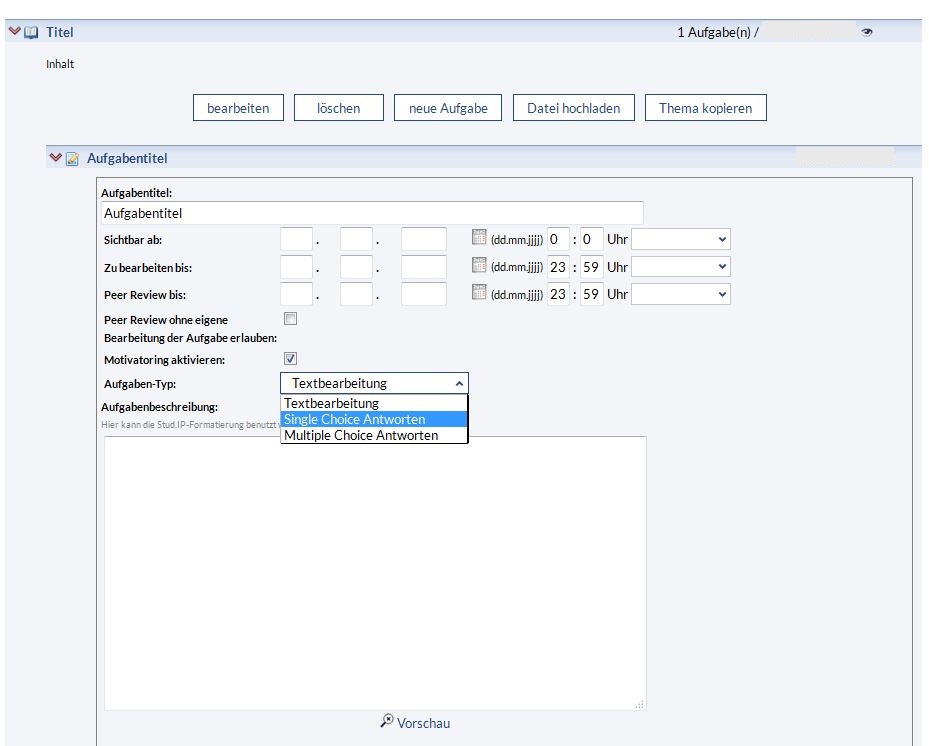Click the bearbeiten button
Screen dimensions: 929x746
(238, 108)
